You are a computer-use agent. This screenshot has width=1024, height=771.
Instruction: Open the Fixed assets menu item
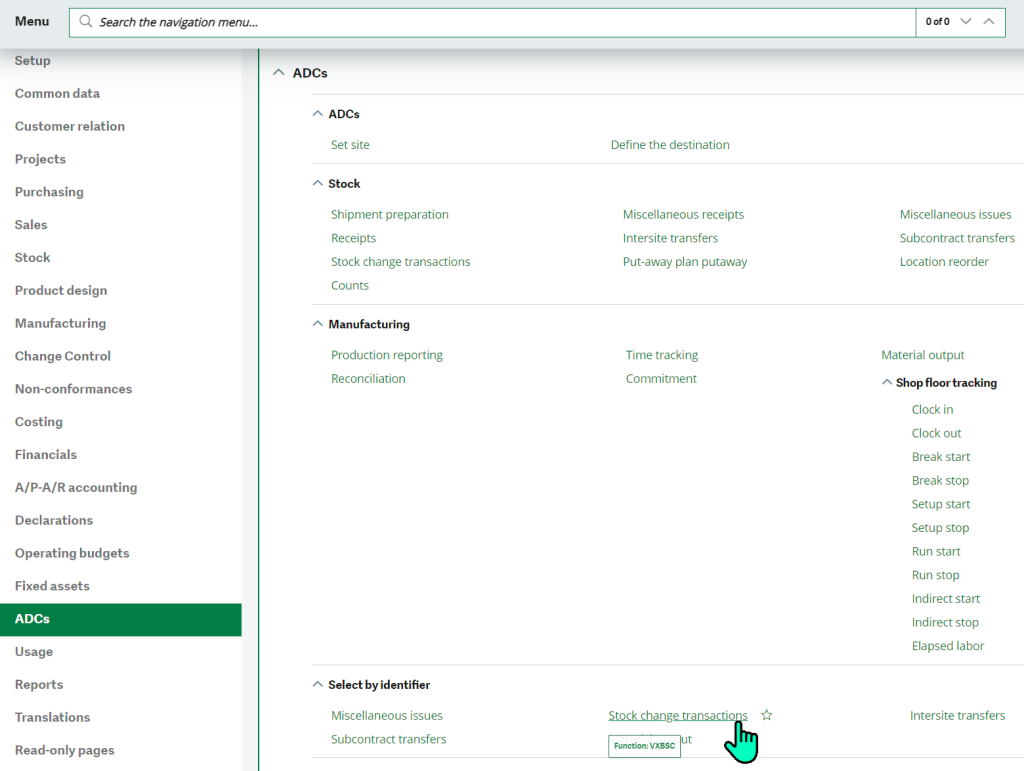[52, 586]
